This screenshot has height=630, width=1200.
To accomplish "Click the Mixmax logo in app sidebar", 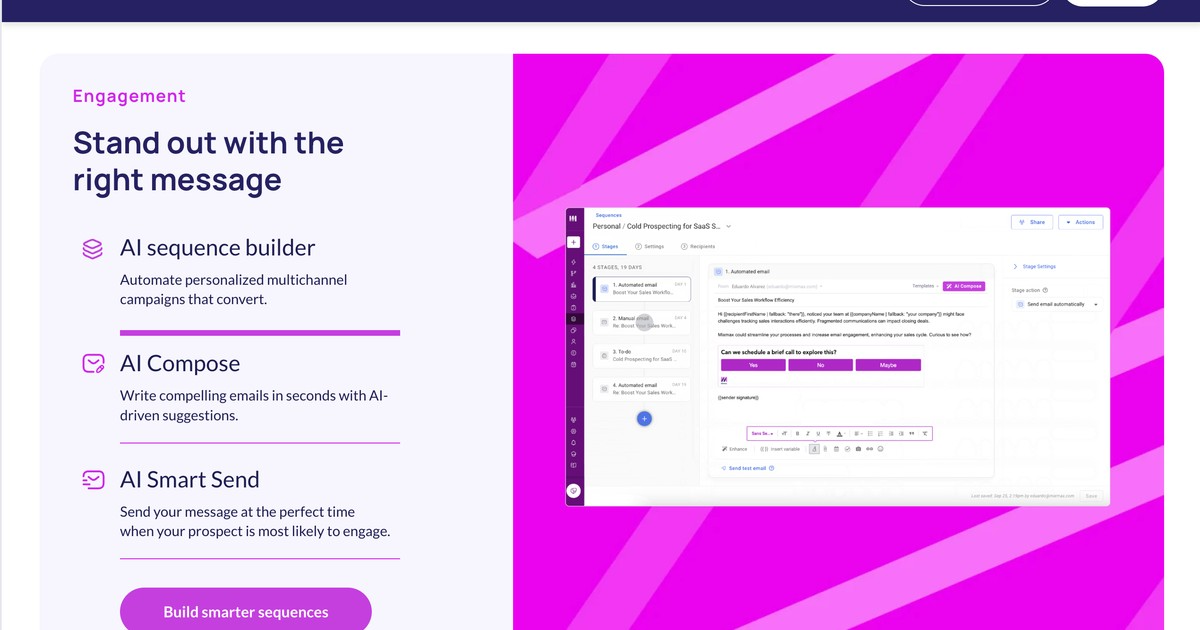I will pyautogui.click(x=573, y=219).
